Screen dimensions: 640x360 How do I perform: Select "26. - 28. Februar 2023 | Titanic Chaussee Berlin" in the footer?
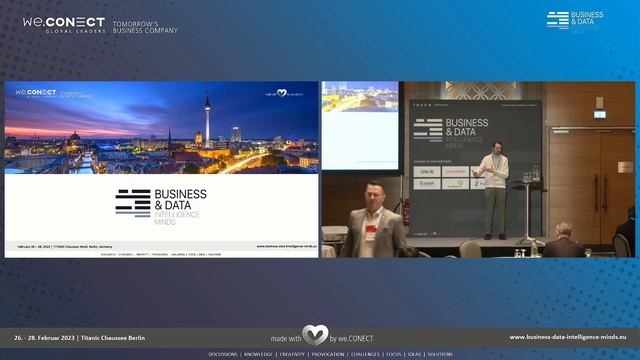(80, 338)
